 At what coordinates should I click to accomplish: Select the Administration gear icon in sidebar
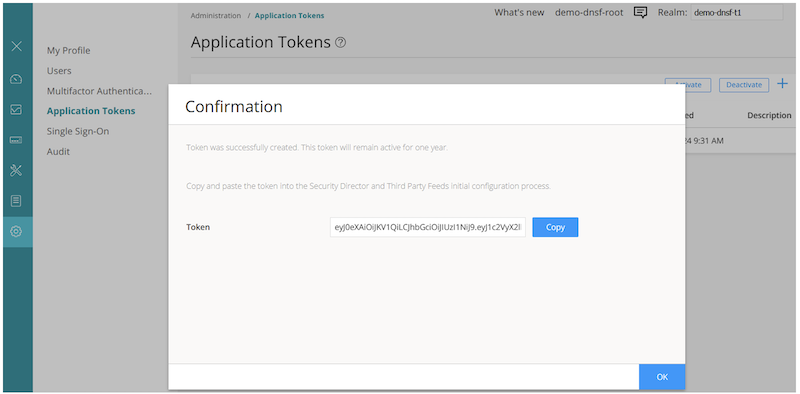[x=16, y=232]
